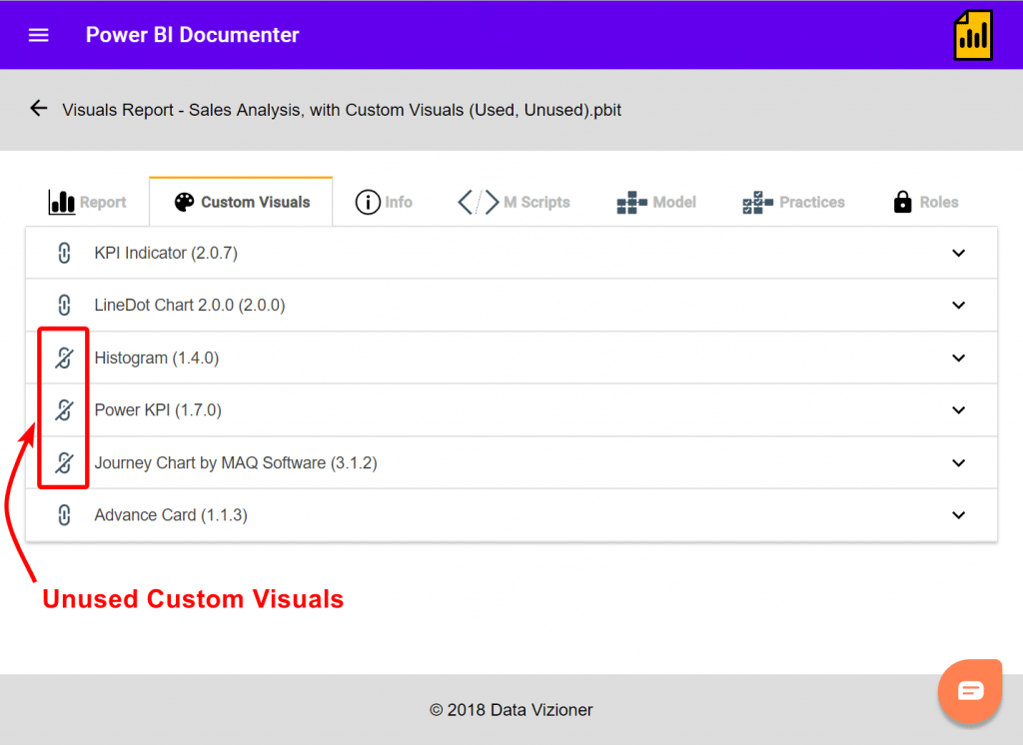Click the unlinked icon beside Histogram
The width and height of the screenshot is (1023, 745).
coord(64,357)
